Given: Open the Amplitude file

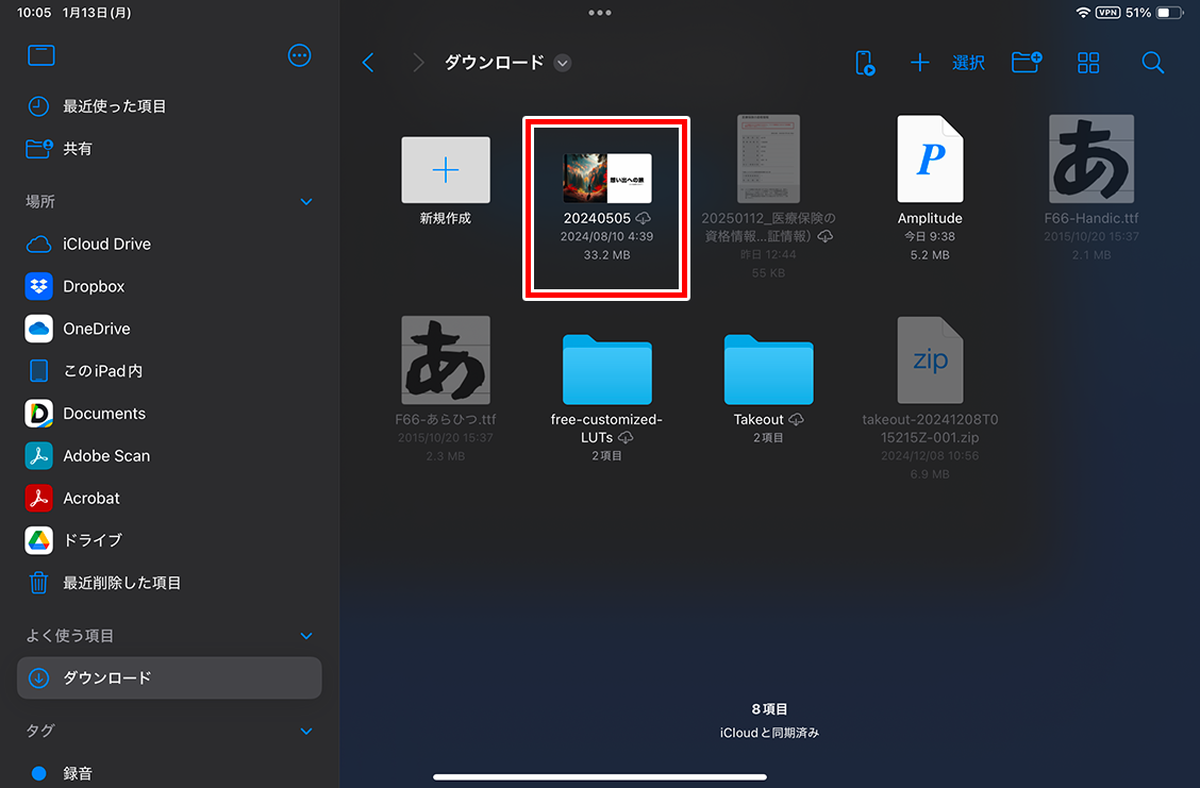Looking at the screenshot, I should [x=930, y=159].
